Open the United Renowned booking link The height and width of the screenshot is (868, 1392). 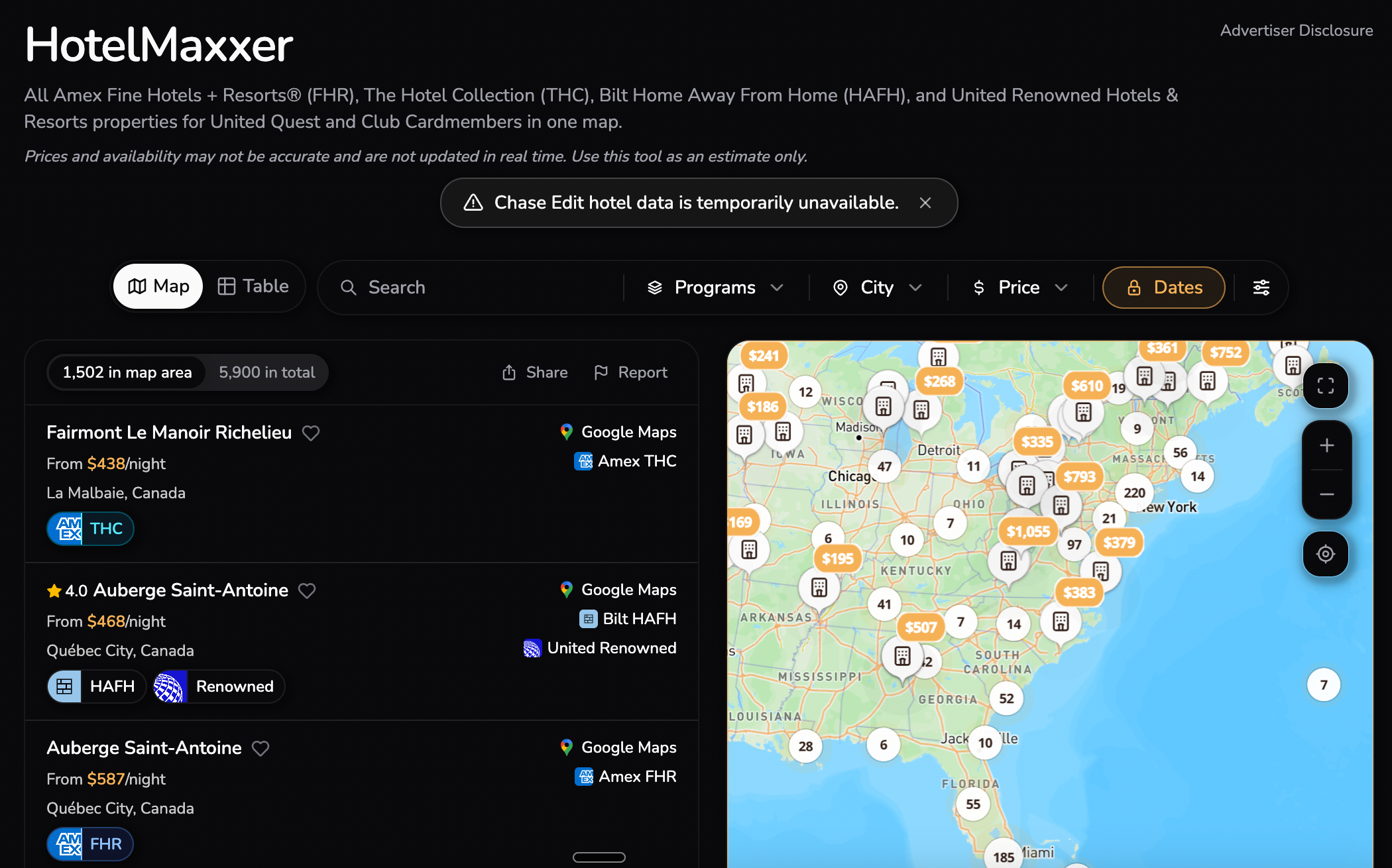pos(600,648)
